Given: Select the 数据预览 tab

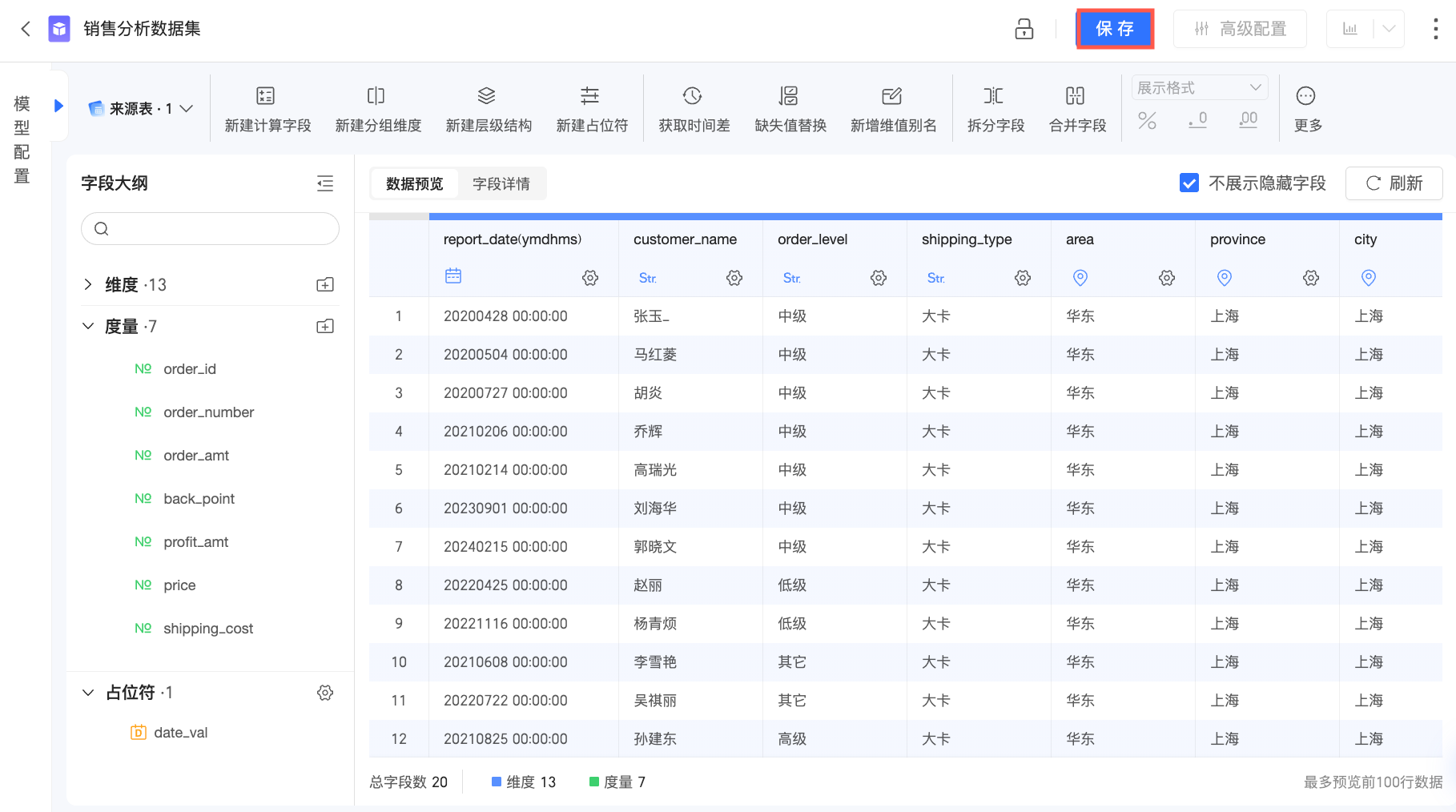Looking at the screenshot, I should 414,184.
